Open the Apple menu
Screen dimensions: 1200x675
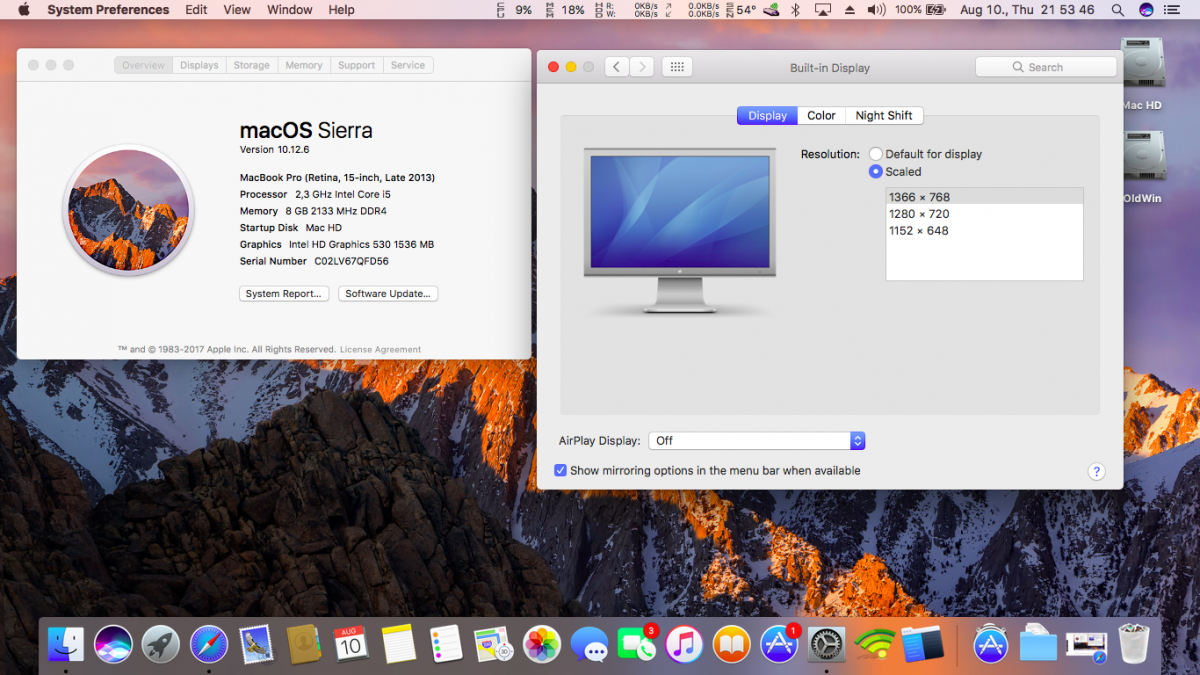point(23,10)
